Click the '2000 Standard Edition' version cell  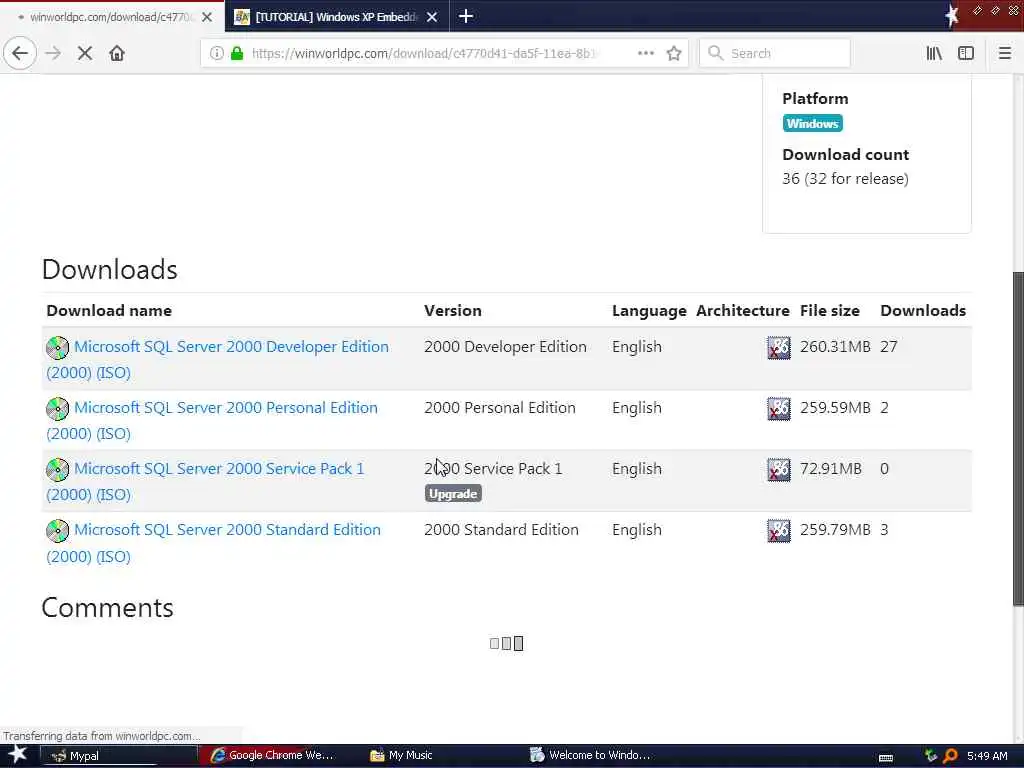click(x=501, y=530)
